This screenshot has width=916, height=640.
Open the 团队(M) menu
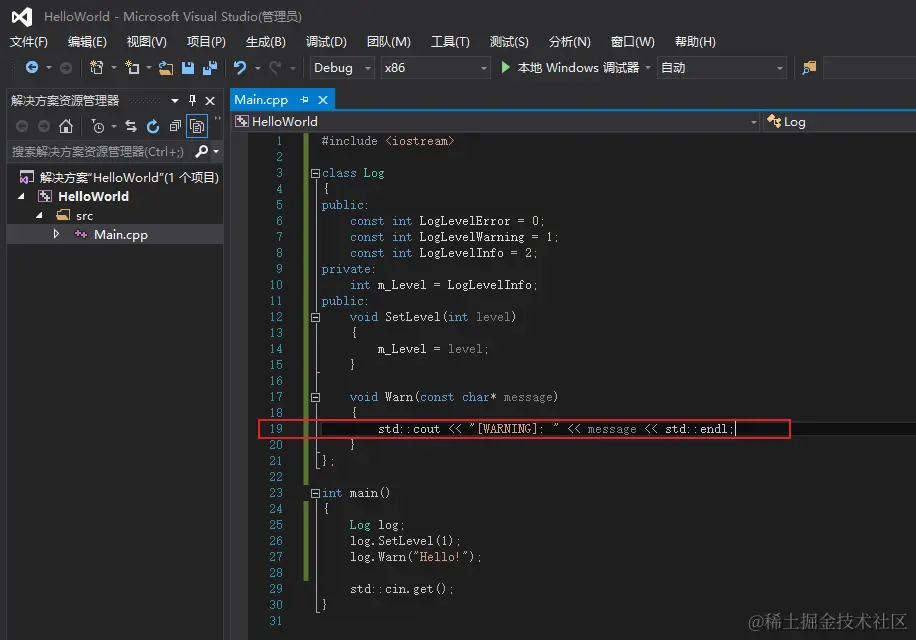pyautogui.click(x=388, y=41)
